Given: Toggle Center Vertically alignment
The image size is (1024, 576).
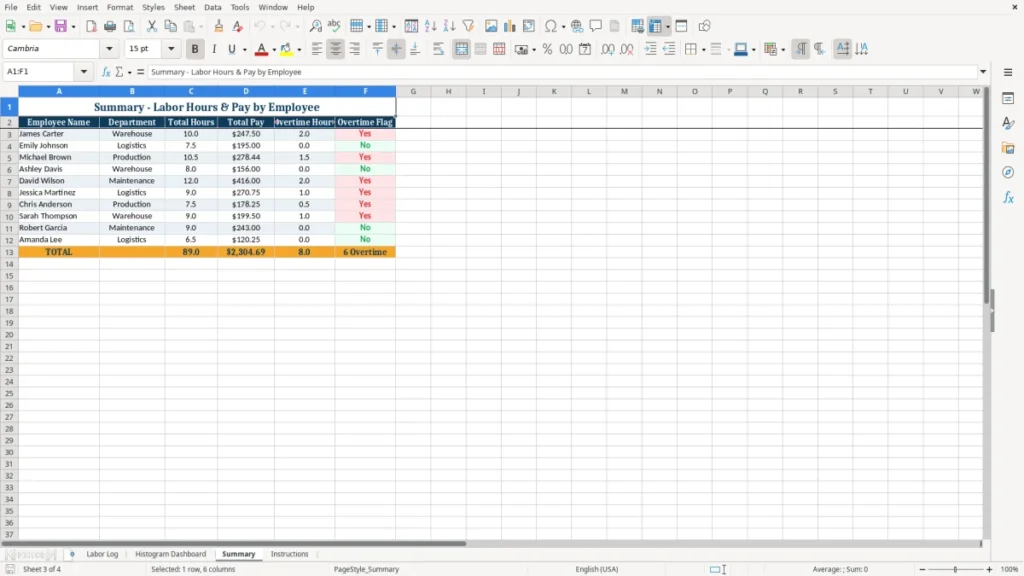Looking at the screenshot, I should click(396, 49).
